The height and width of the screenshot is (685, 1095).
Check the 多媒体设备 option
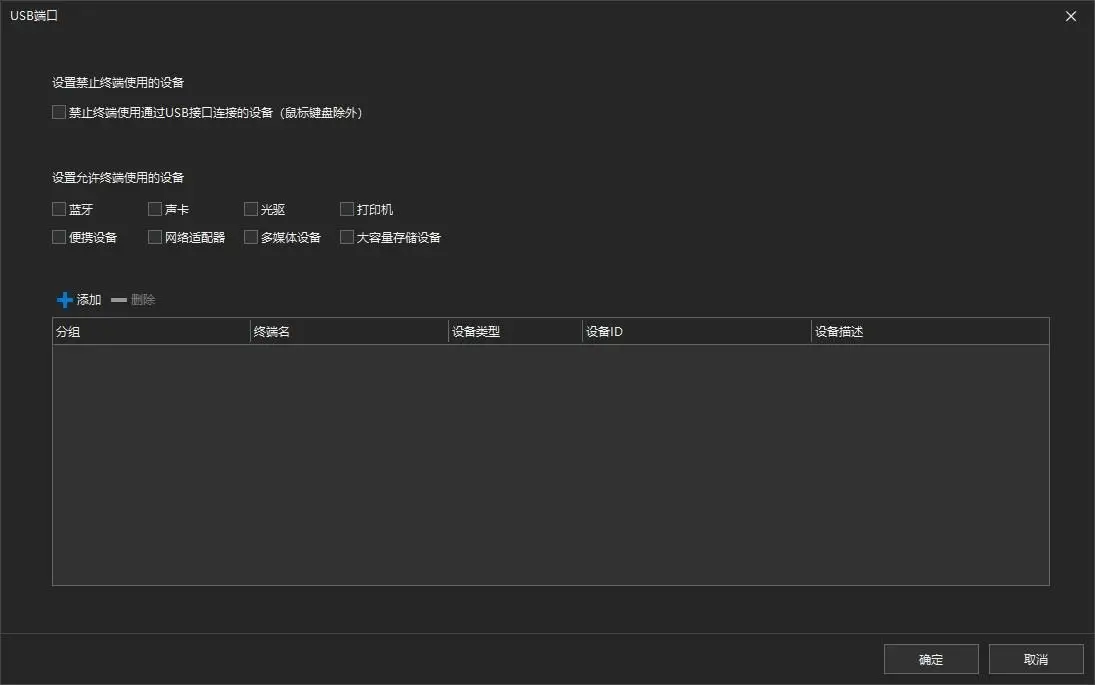pos(251,237)
